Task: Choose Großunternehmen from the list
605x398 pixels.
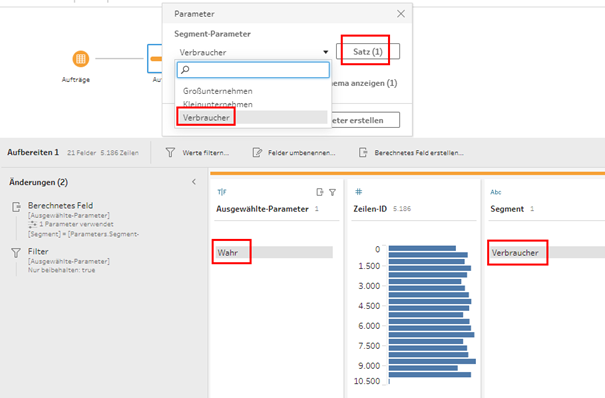Action: coord(218,91)
